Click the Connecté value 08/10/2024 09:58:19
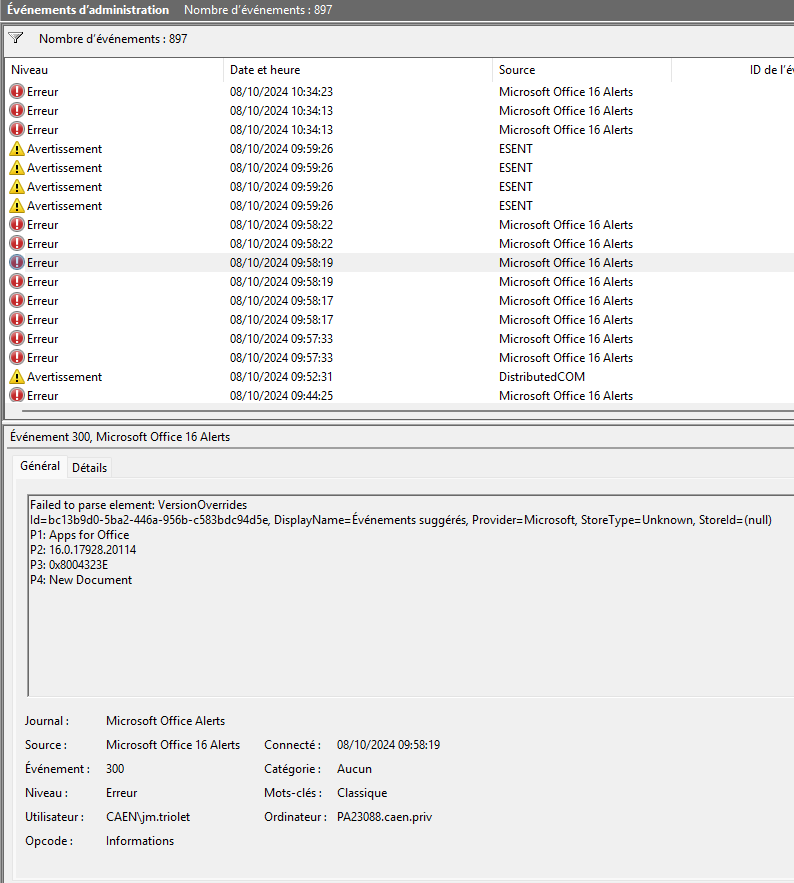Image resolution: width=794 pixels, height=883 pixels. point(389,745)
